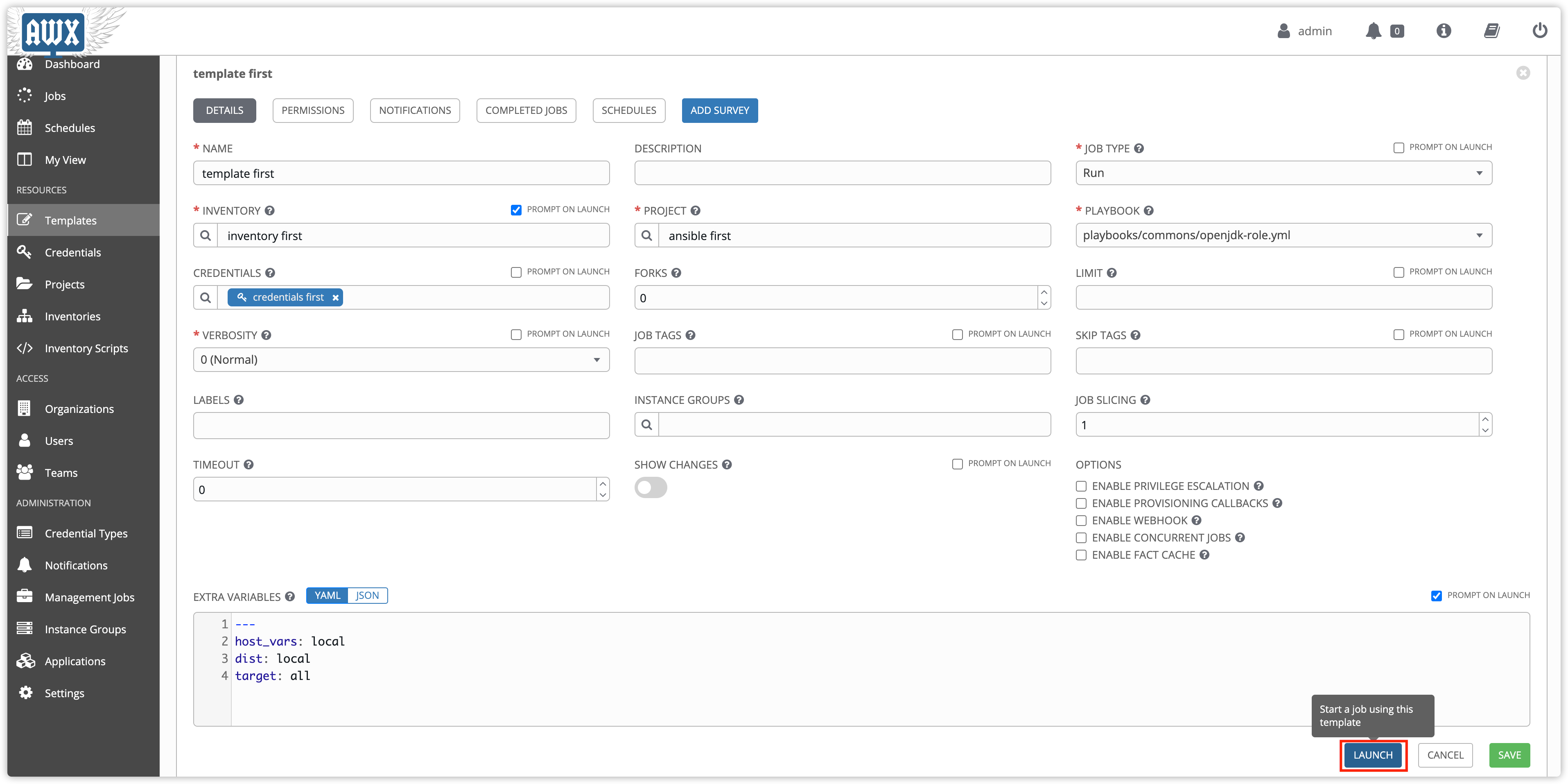Click the Credential Types card icon
The height and width of the screenshot is (784, 1568).
pyautogui.click(x=24, y=533)
